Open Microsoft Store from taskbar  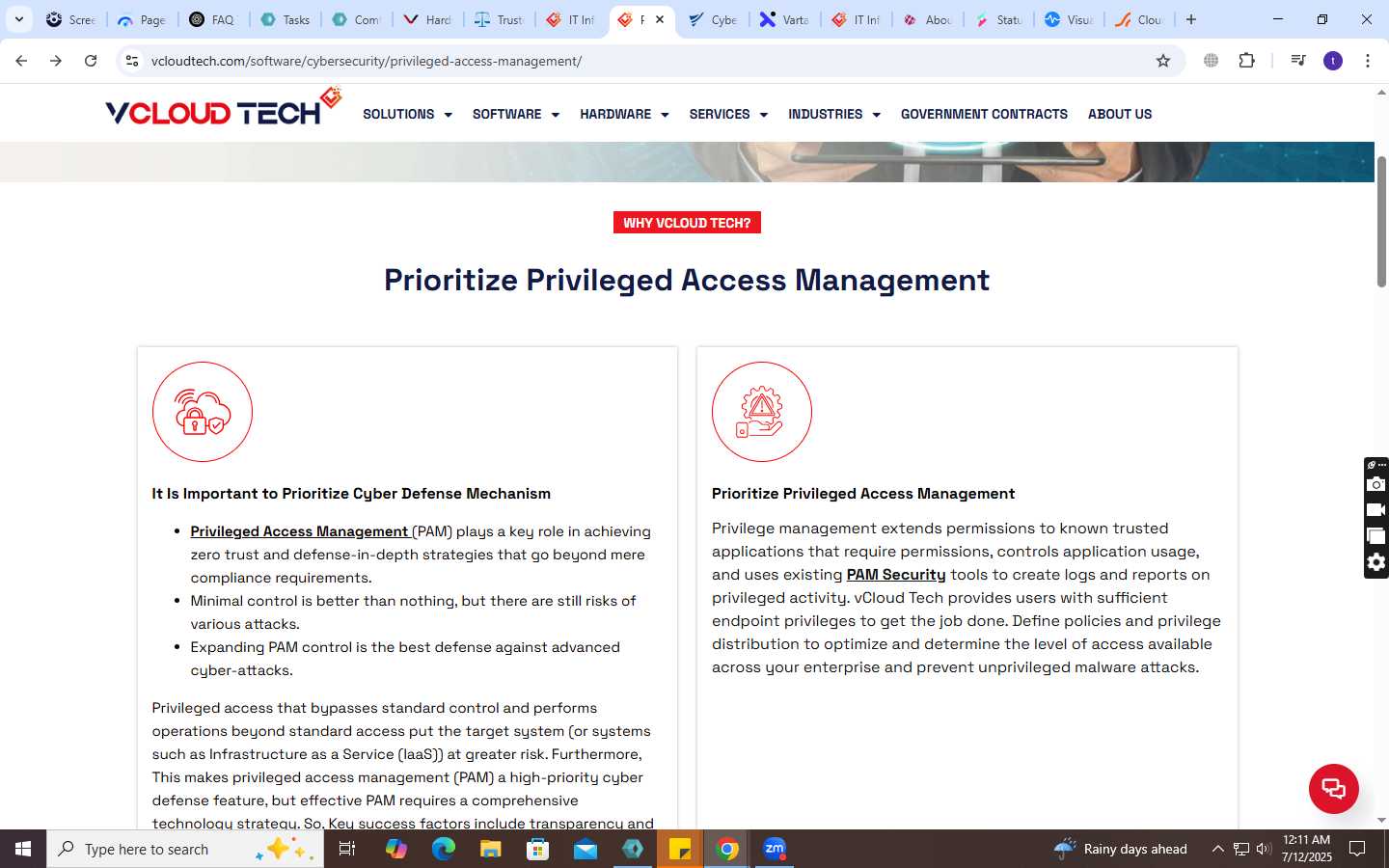[538, 849]
